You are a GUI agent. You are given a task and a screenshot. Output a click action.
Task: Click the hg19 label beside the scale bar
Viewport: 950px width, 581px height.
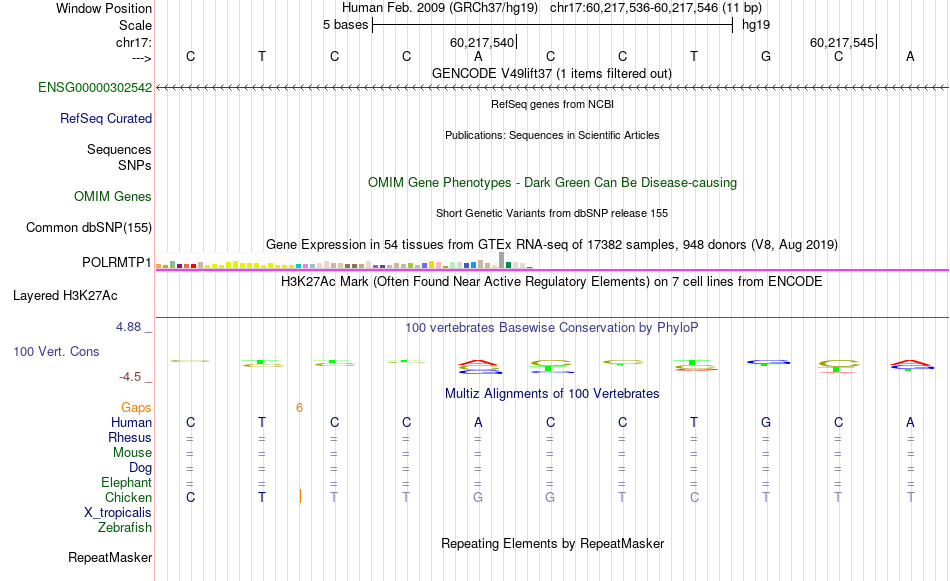756,25
